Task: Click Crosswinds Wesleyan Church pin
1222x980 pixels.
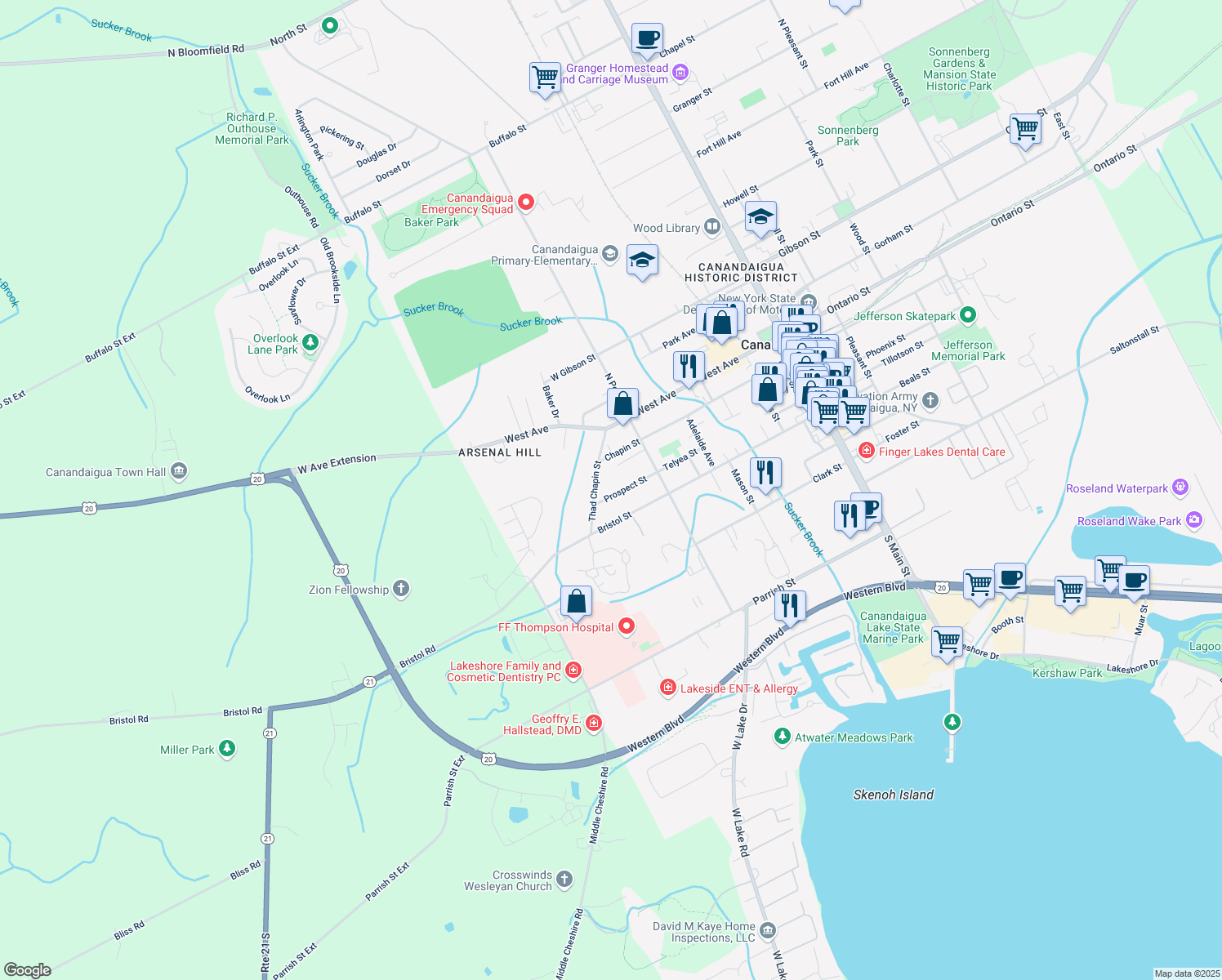Action: click(564, 880)
